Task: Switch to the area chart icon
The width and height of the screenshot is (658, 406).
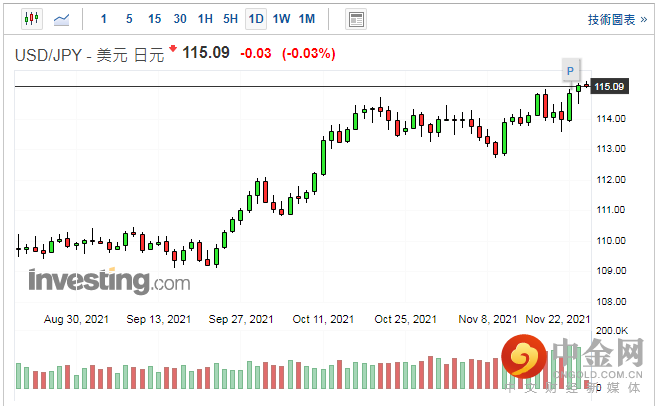Action: click(x=62, y=19)
